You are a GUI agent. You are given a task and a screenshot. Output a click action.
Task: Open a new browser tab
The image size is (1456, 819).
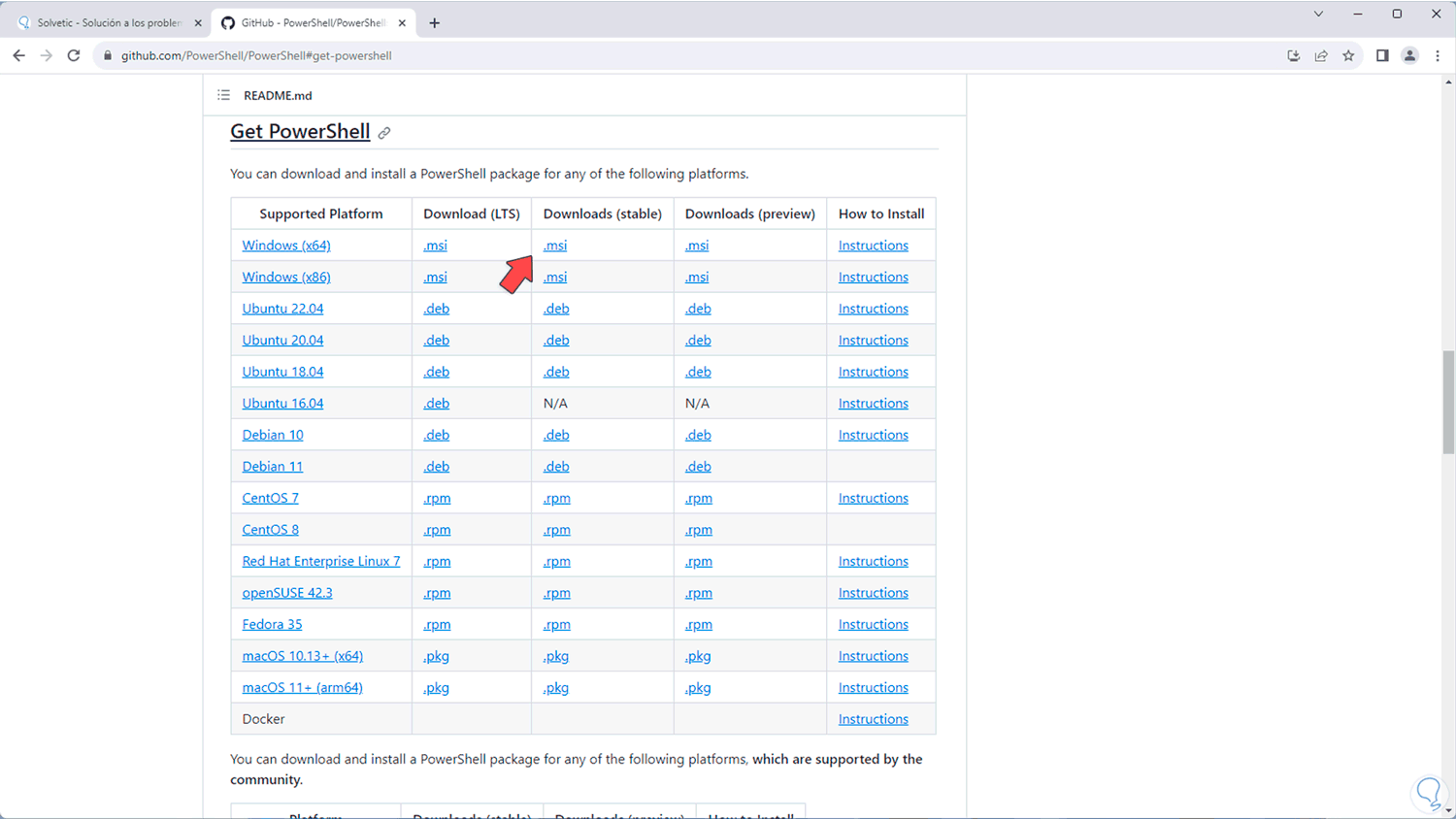point(434,23)
